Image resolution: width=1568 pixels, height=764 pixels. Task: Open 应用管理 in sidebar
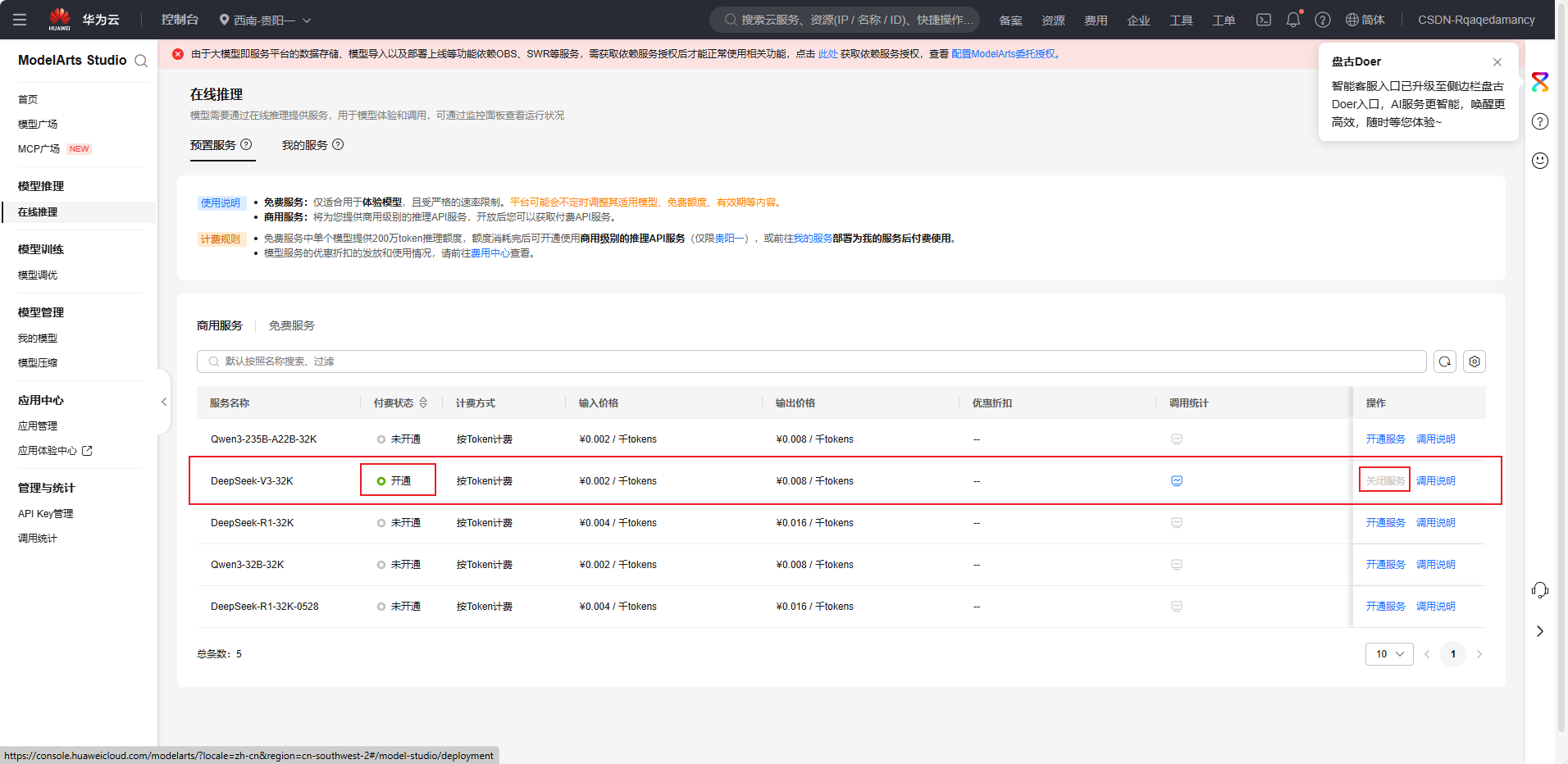tap(38, 425)
